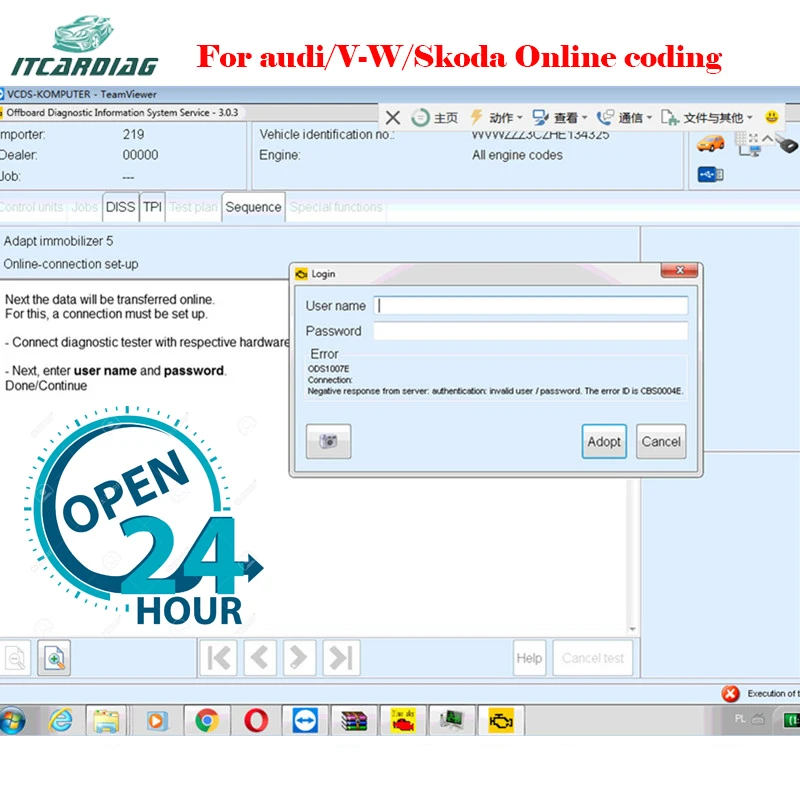This screenshot has height=800, width=800.
Task: Close the TeamViewer toolbar with the X icon
Action: [x=392, y=118]
